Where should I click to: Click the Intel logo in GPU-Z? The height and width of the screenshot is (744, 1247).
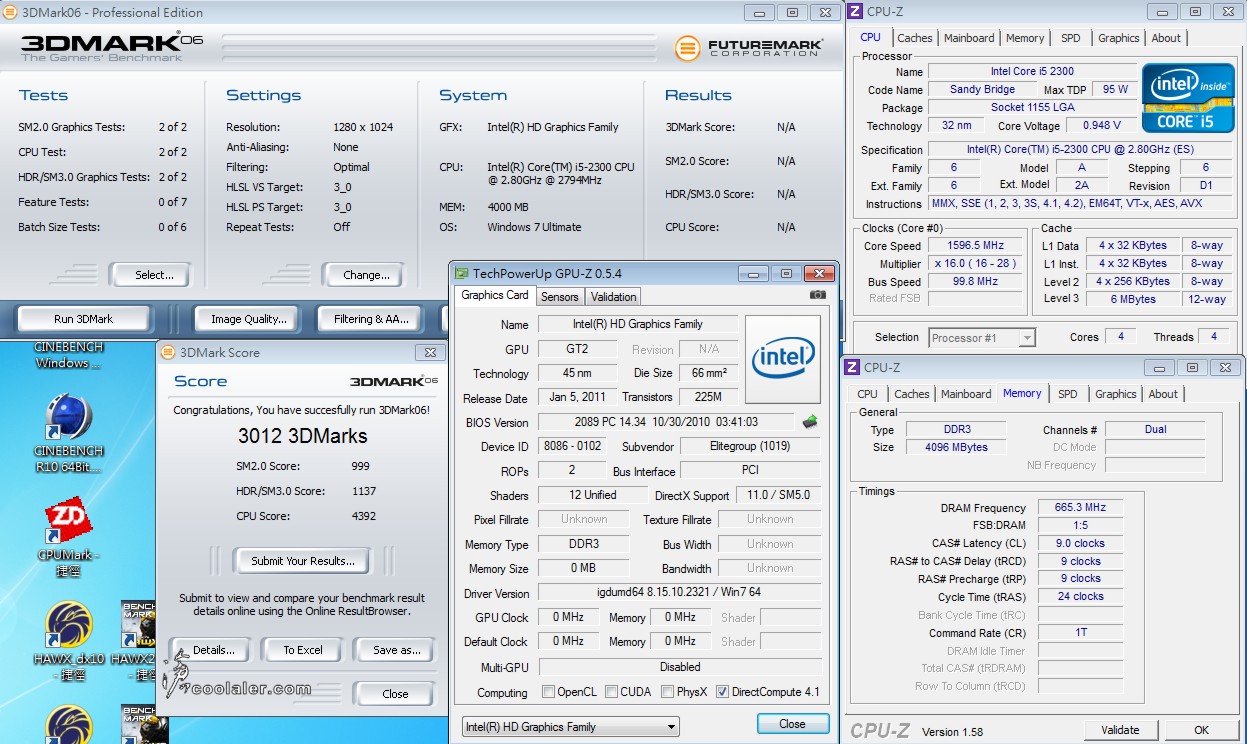pyautogui.click(x=783, y=360)
